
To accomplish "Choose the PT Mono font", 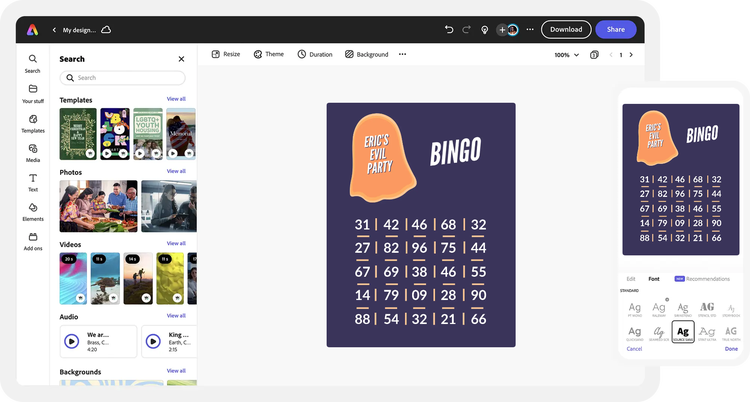I will [635, 309].
